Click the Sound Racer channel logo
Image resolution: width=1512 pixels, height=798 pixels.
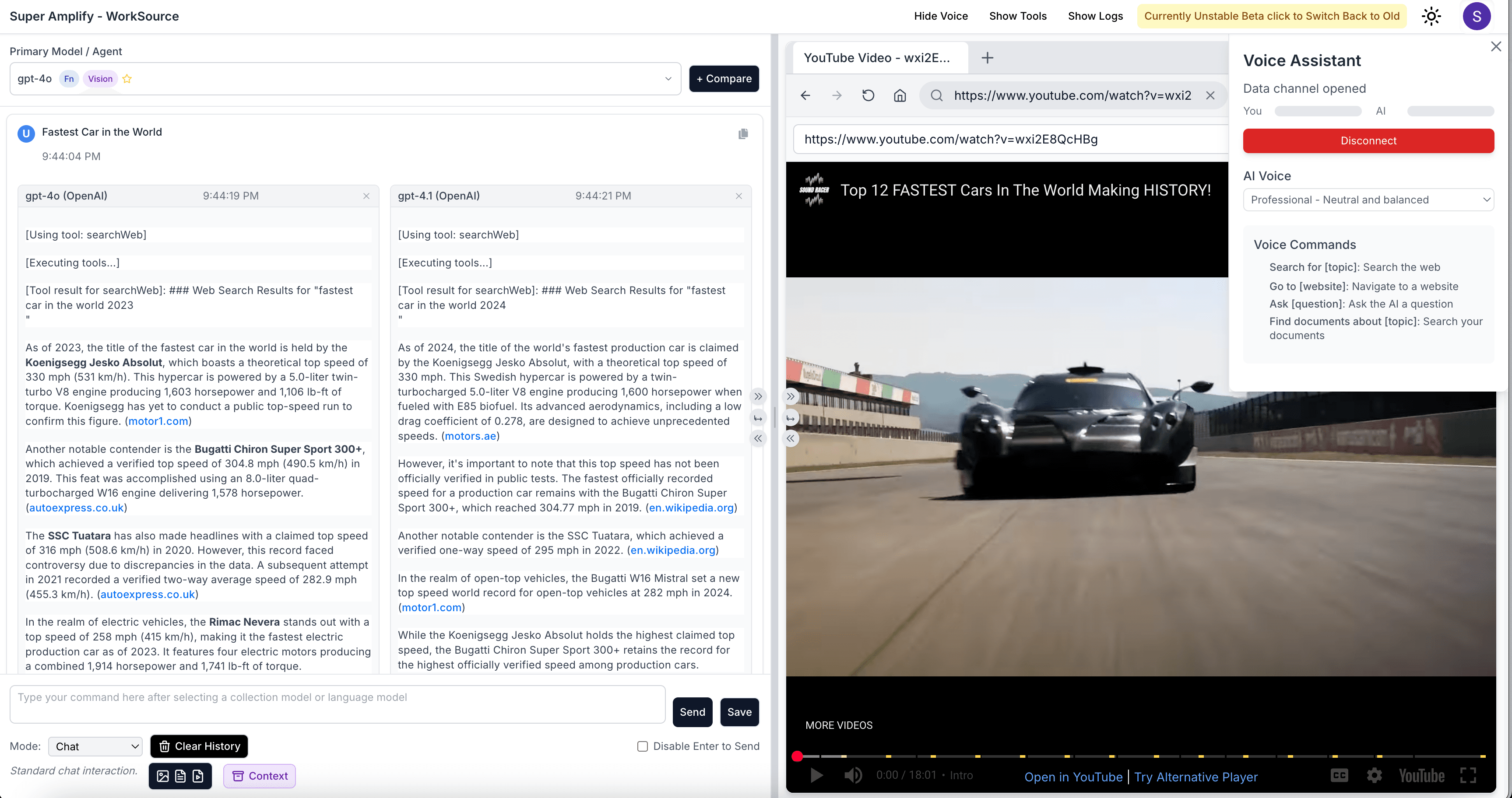click(x=814, y=190)
